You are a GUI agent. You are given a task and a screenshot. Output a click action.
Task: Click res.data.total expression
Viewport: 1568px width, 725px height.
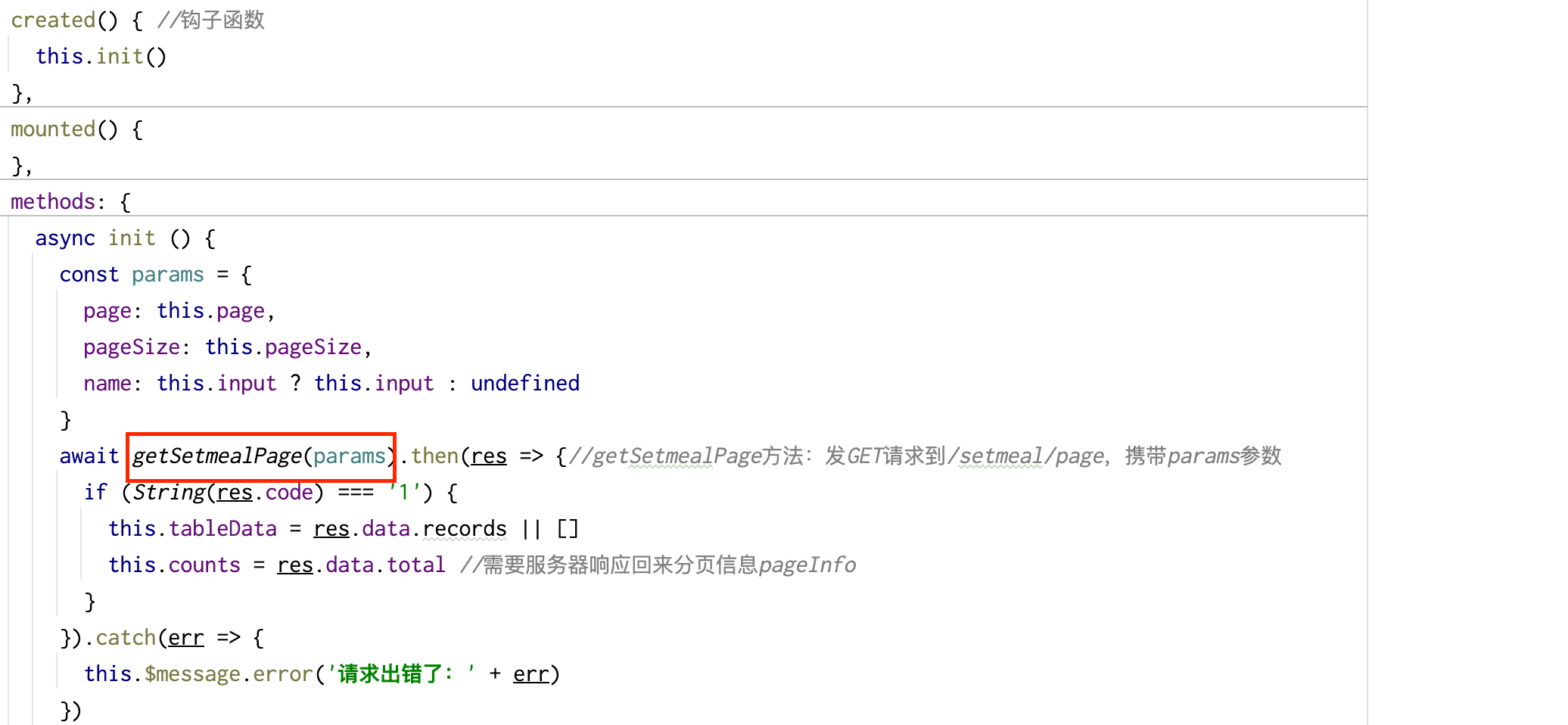pos(362,565)
